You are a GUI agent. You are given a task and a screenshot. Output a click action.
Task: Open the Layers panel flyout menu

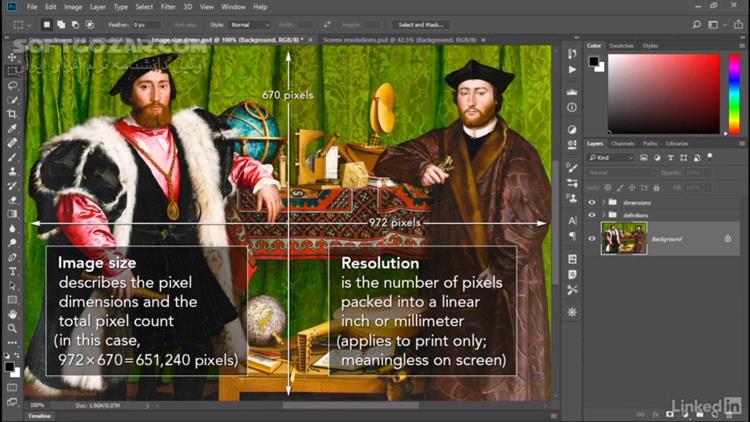coord(741,144)
